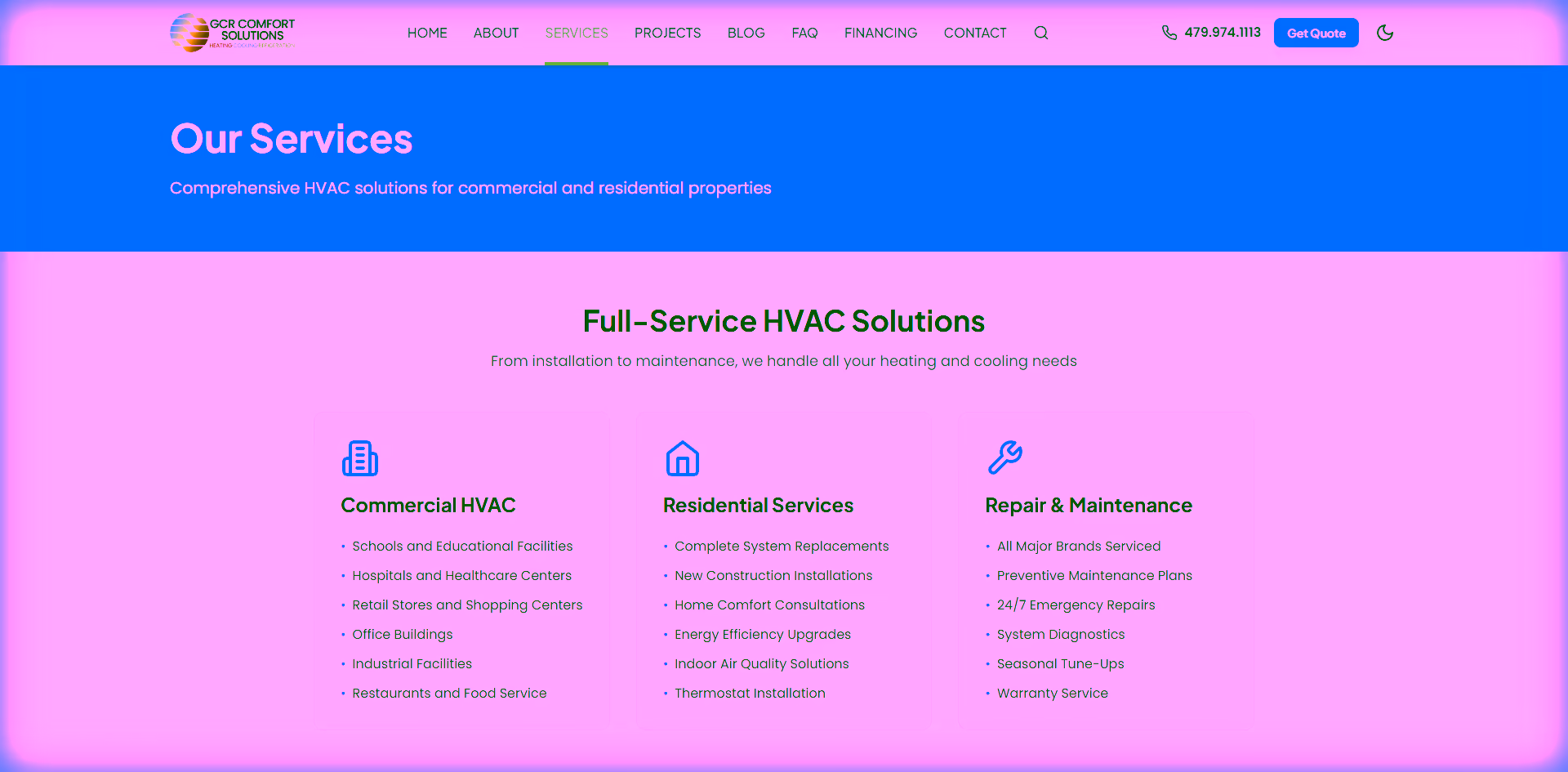
Task: Open the Projects page
Action: click(668, 33)
